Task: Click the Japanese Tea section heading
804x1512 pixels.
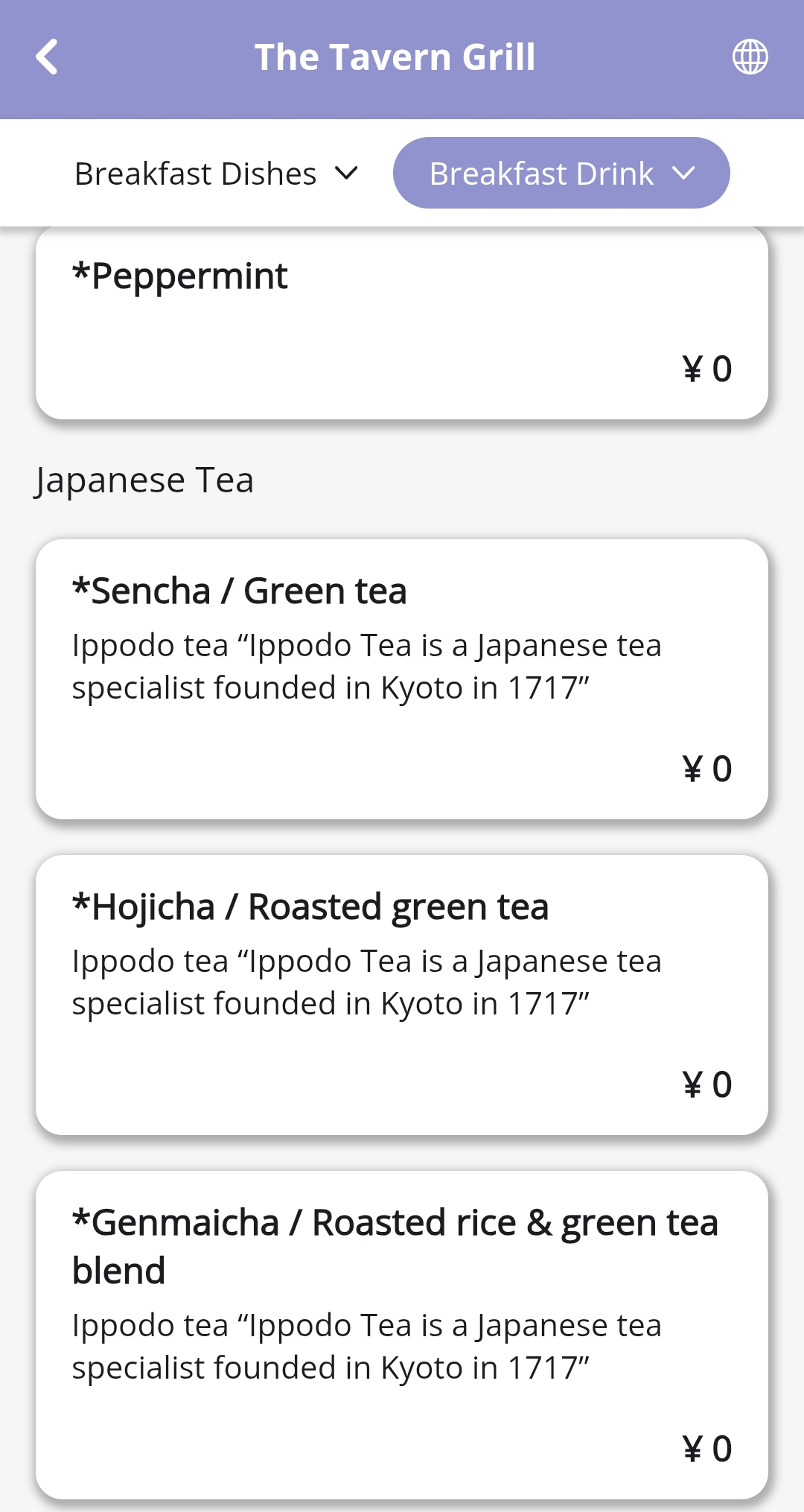Action: pyautogui.click(x=144, y=480)
